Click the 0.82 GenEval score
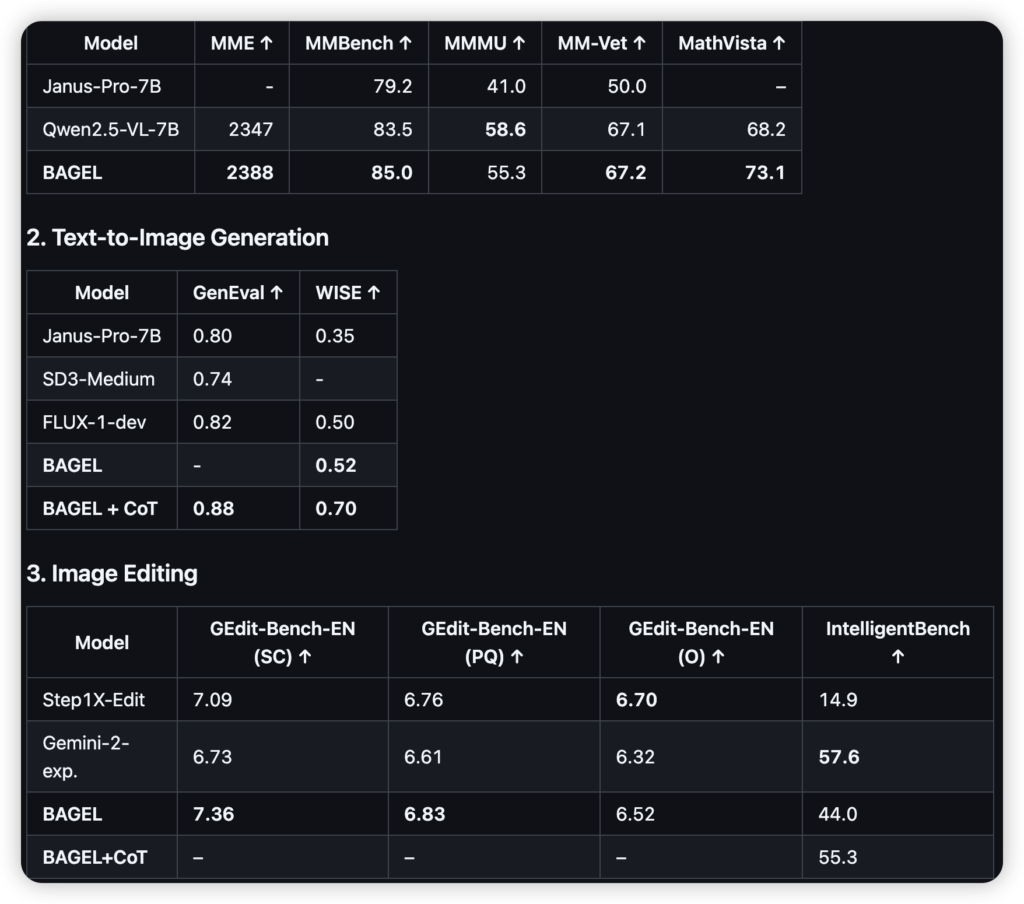Image resolution: width=1024 pixels, height=904 pixels. click(212, 422)
